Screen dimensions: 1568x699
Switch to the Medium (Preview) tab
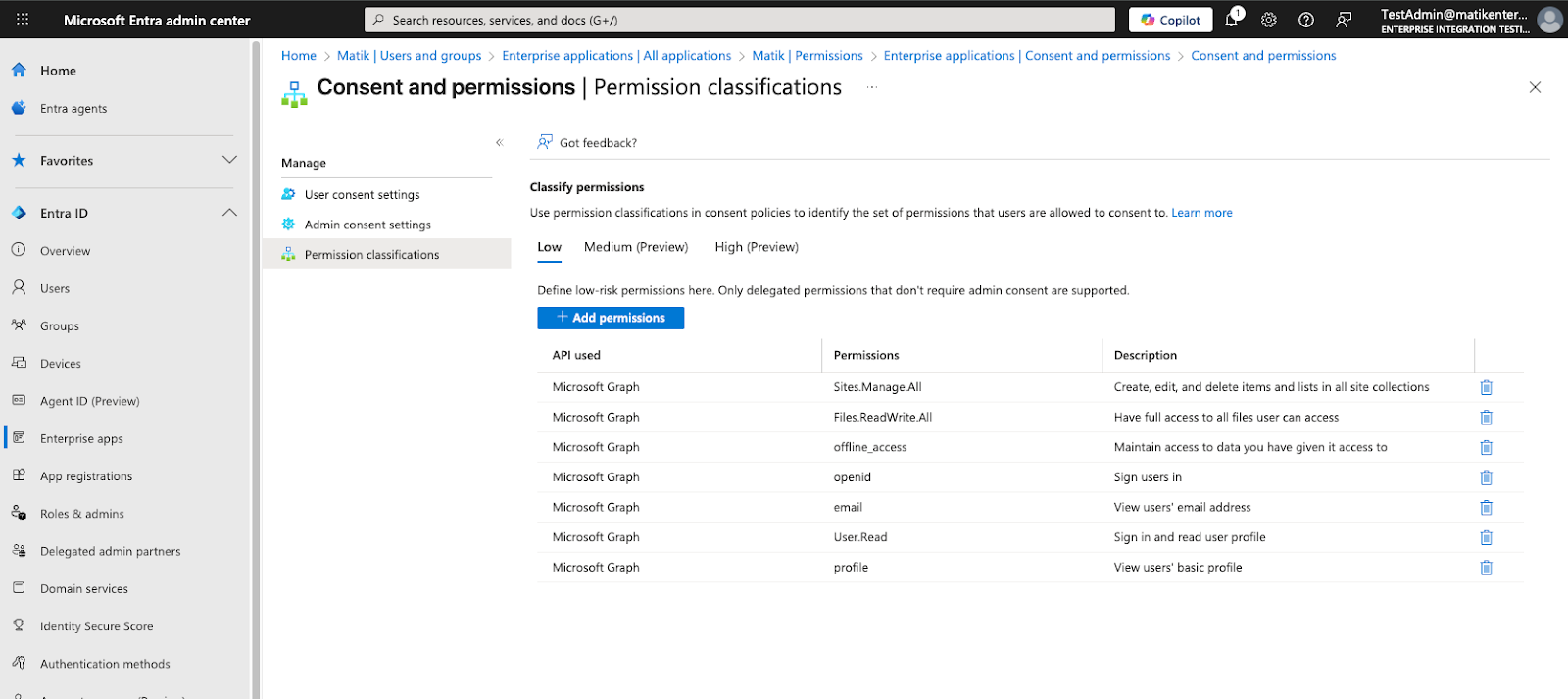pos(636,247)
